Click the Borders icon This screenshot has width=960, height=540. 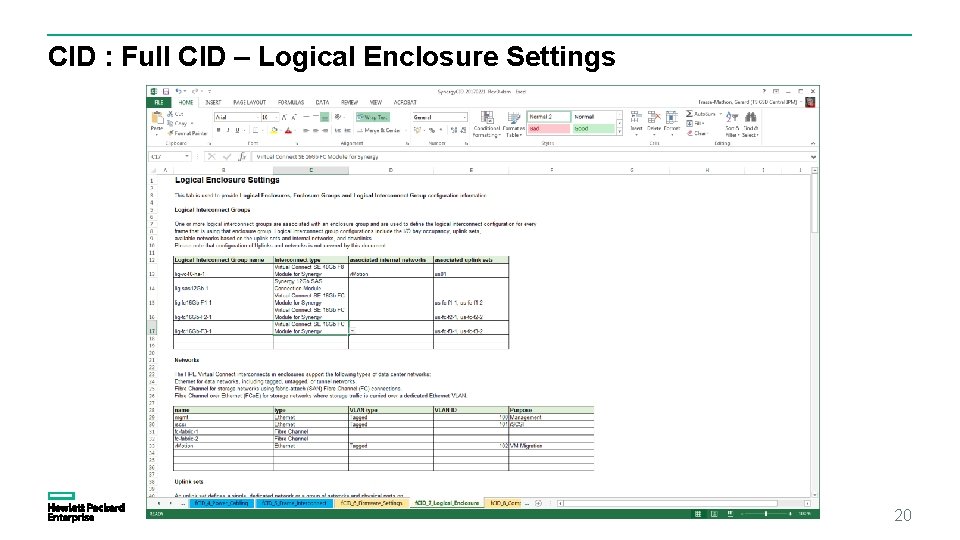click(x=255, y=130)
